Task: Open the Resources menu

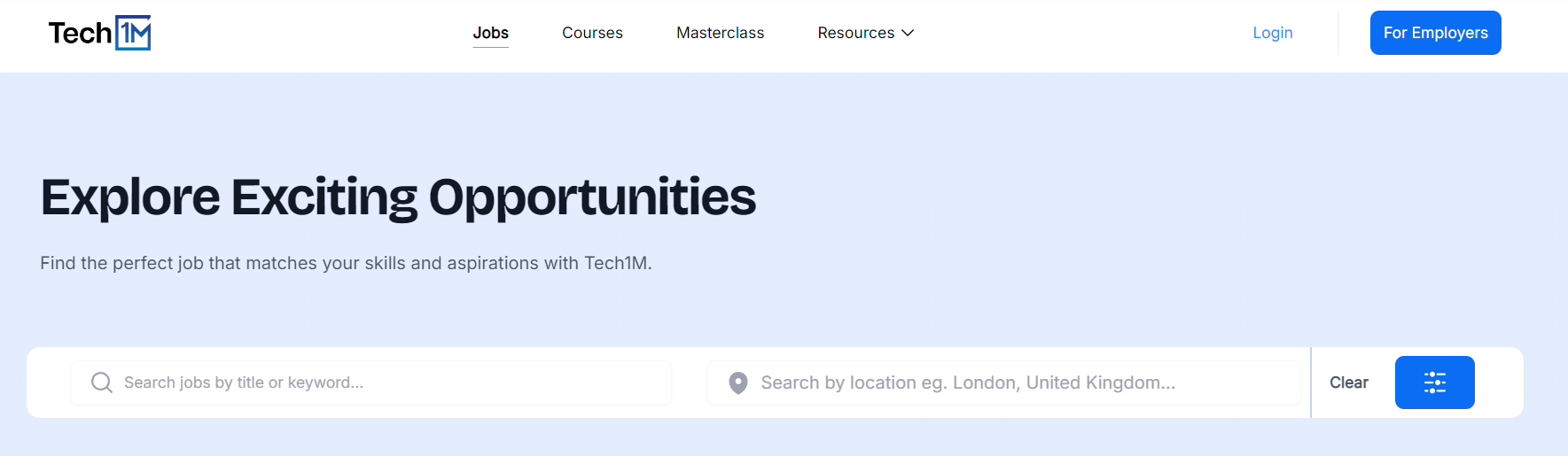Action: [865, 33]
